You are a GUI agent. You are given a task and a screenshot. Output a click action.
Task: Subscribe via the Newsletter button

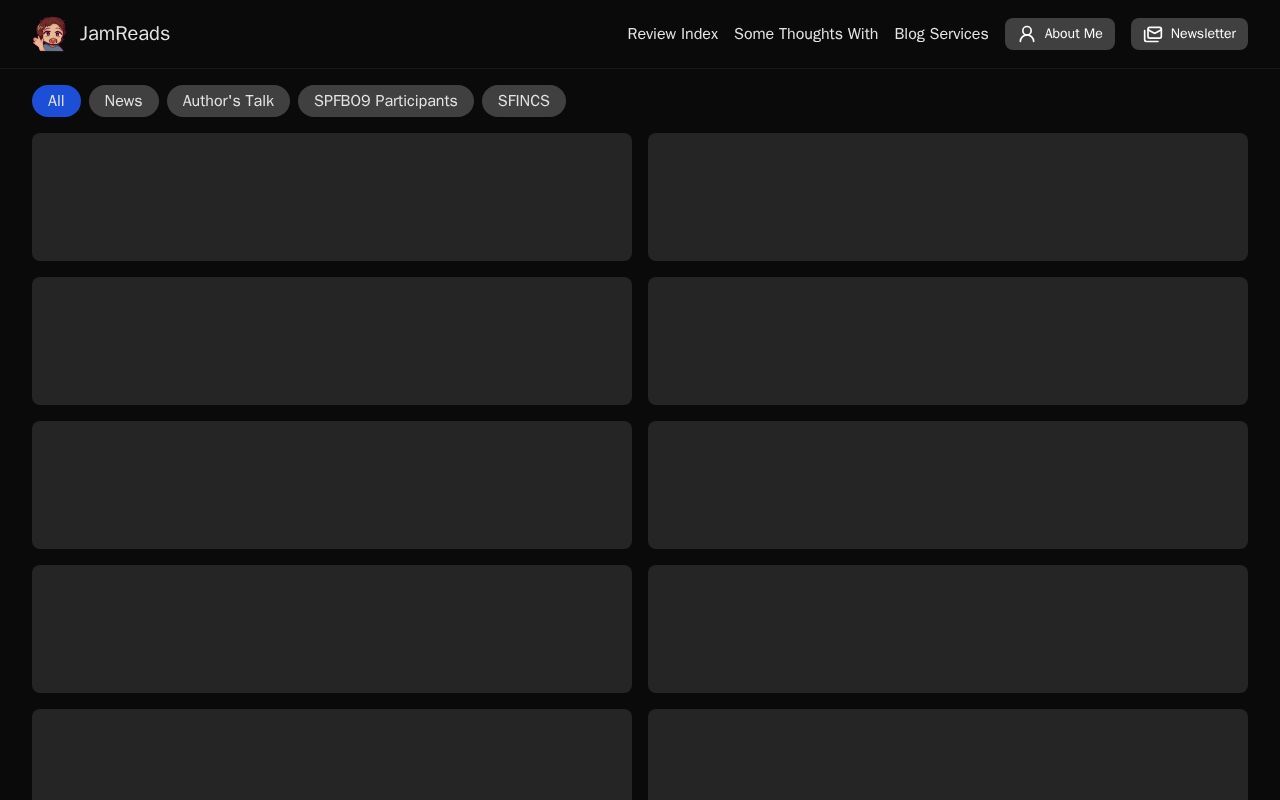click(x=1189, y=34)
